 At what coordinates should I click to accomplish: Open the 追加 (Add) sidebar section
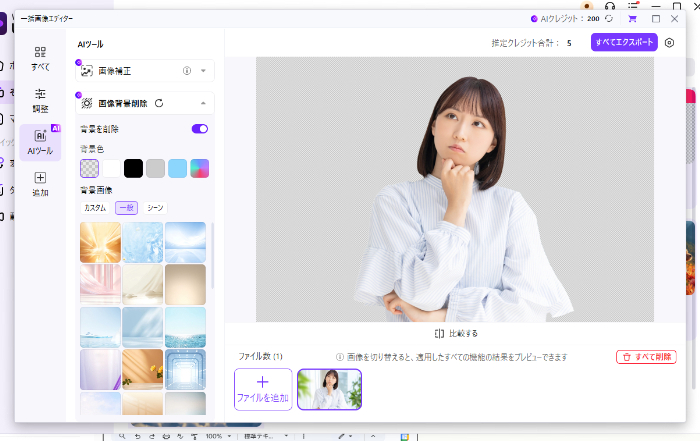40,184
